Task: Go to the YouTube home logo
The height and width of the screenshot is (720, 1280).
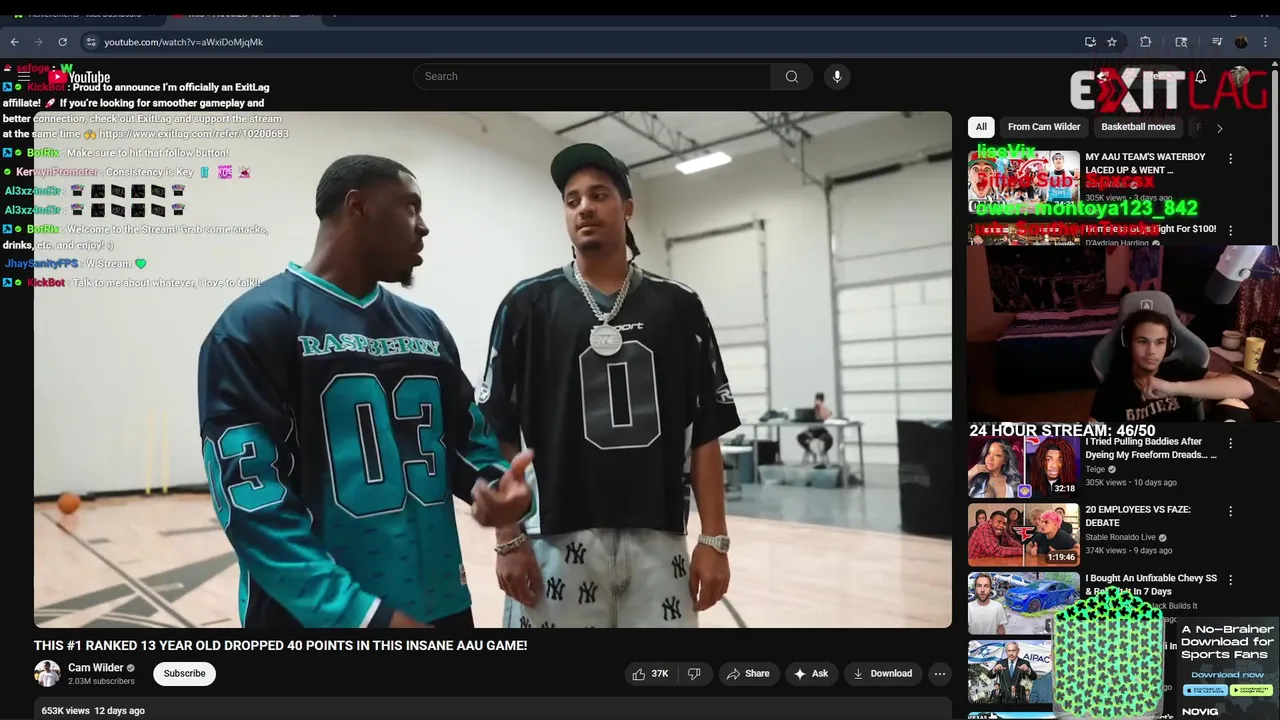Action: point(81,77)
